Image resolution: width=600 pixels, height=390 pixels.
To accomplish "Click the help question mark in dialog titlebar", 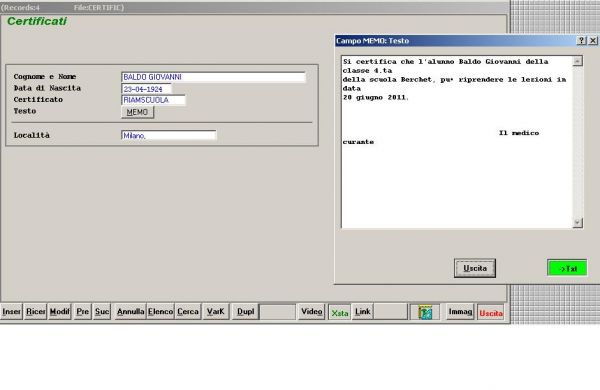I will pos(581,41).
